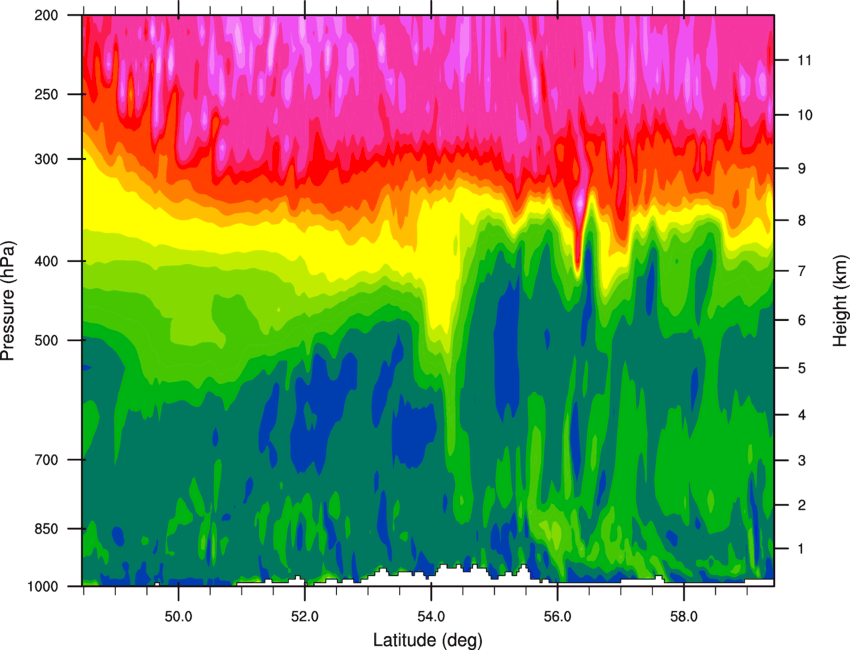Select the 1000 pressure tick label
The width and height of the screenshot is (850, 650).
pos(43,587)
